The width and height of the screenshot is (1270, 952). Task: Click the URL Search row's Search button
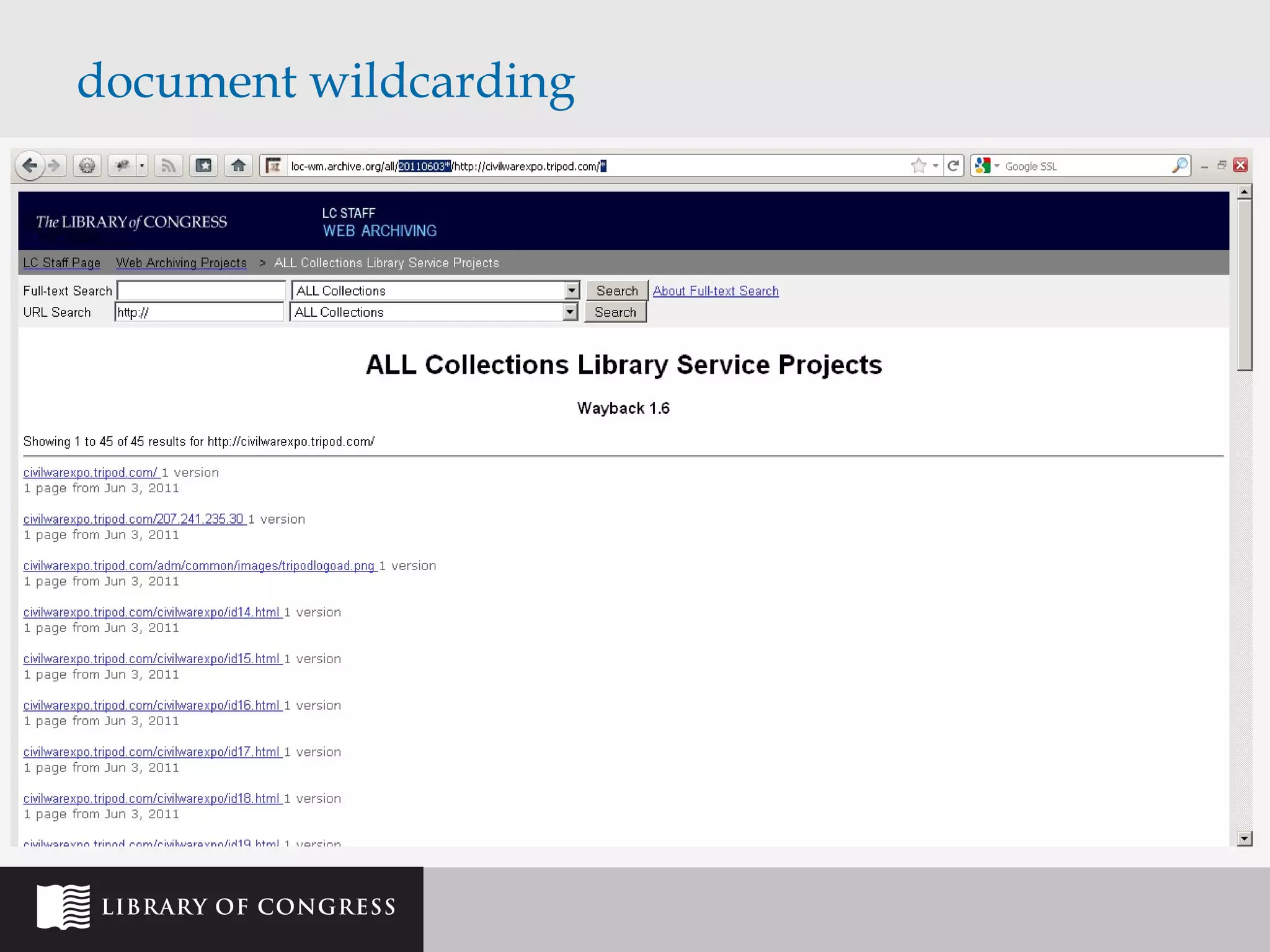pyautogui.click(x=615, y=312)
